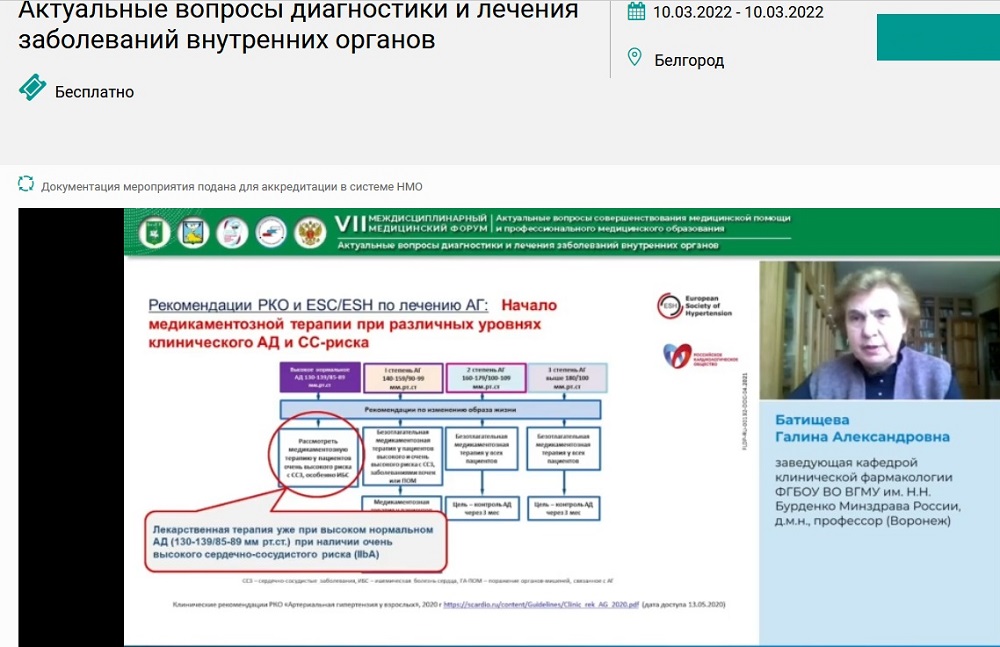Screen dimensions: 1000x647
Task: Select the event date 10.03.2022 text
Action: coord(738,13)
